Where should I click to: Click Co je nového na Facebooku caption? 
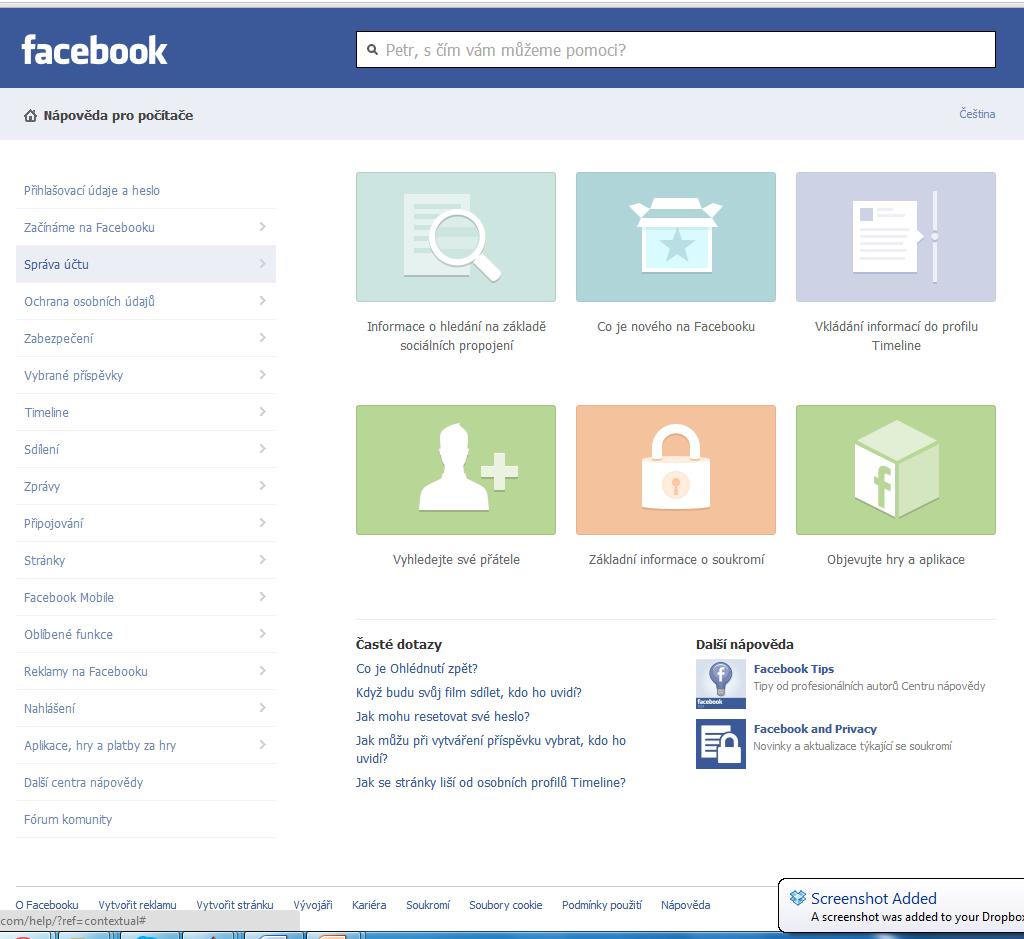pos(676,326)
